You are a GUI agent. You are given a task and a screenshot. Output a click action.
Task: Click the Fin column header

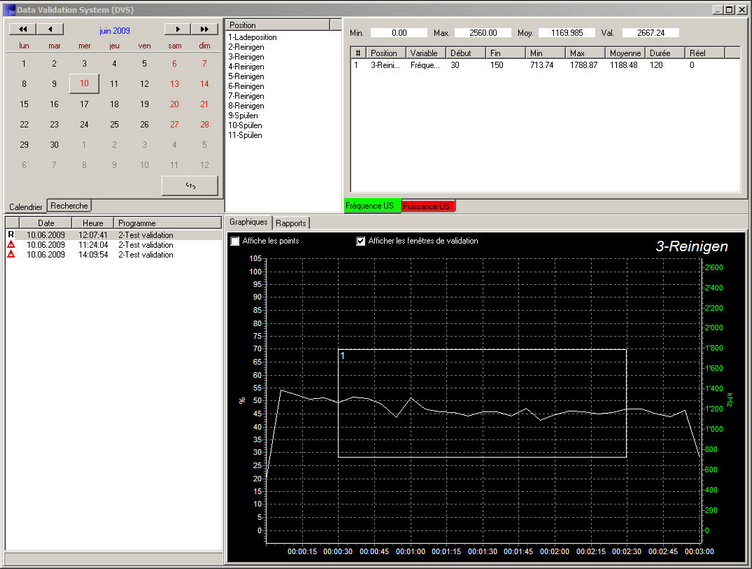tap(505, 53)
